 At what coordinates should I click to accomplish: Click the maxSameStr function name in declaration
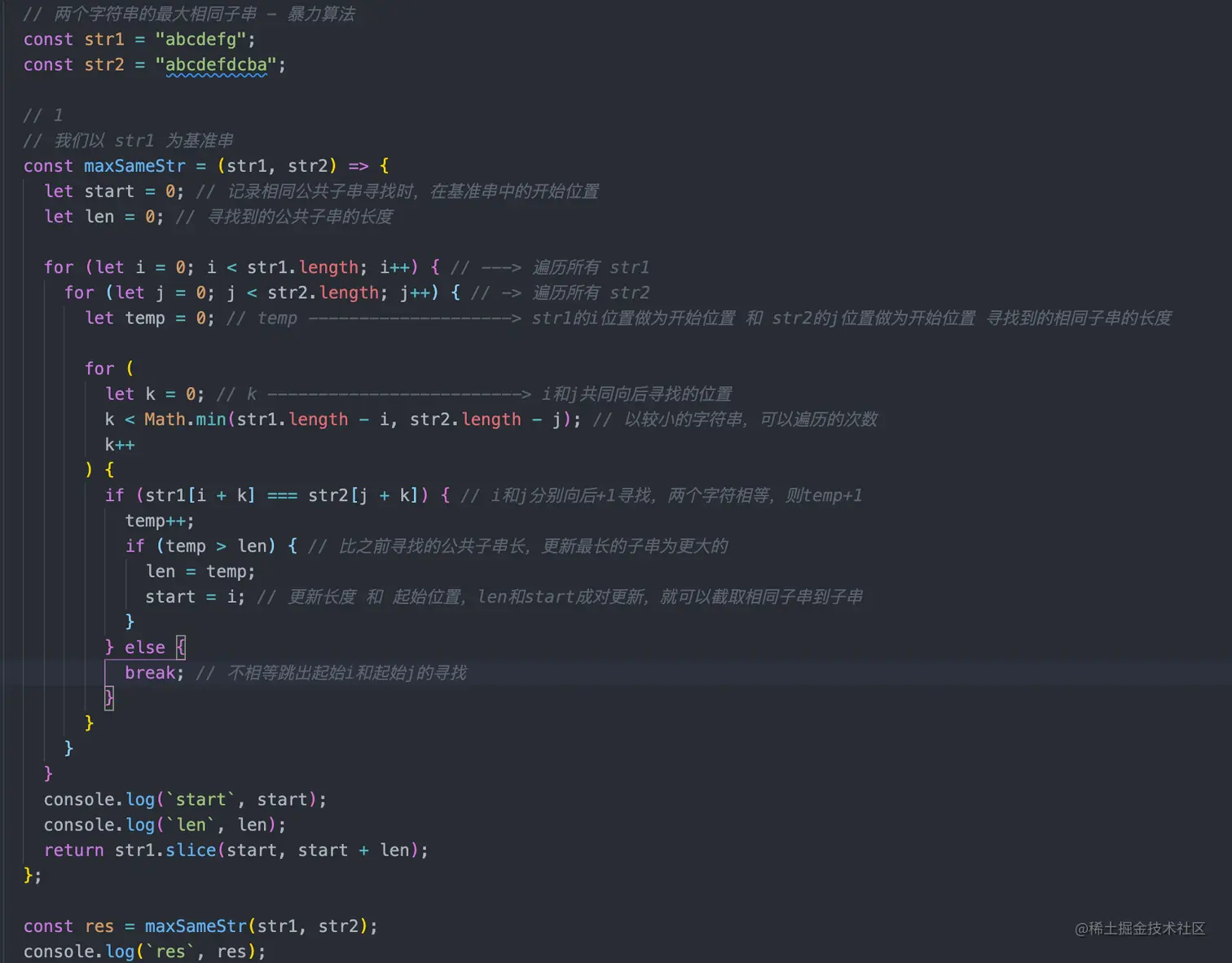(x=134, y=166)
